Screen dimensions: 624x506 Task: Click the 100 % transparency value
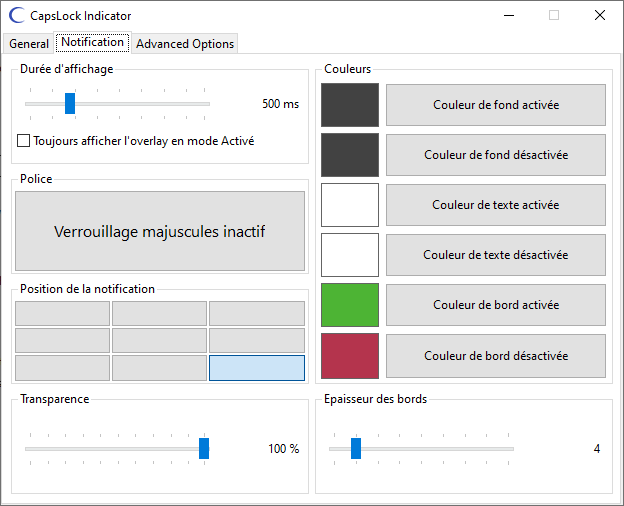[284, 449]
